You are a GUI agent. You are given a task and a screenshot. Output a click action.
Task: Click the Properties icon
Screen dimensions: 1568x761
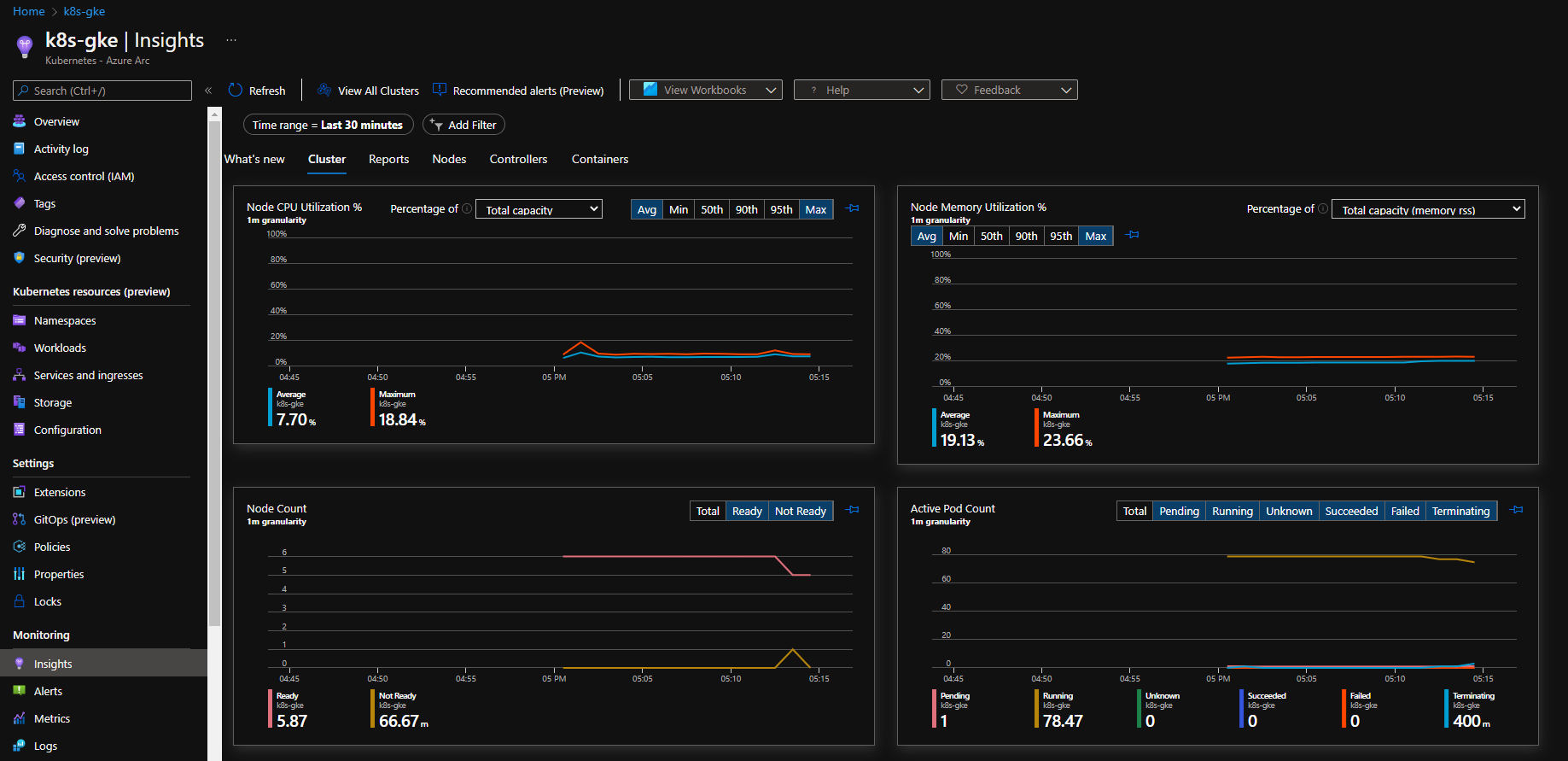coord(19,574)
